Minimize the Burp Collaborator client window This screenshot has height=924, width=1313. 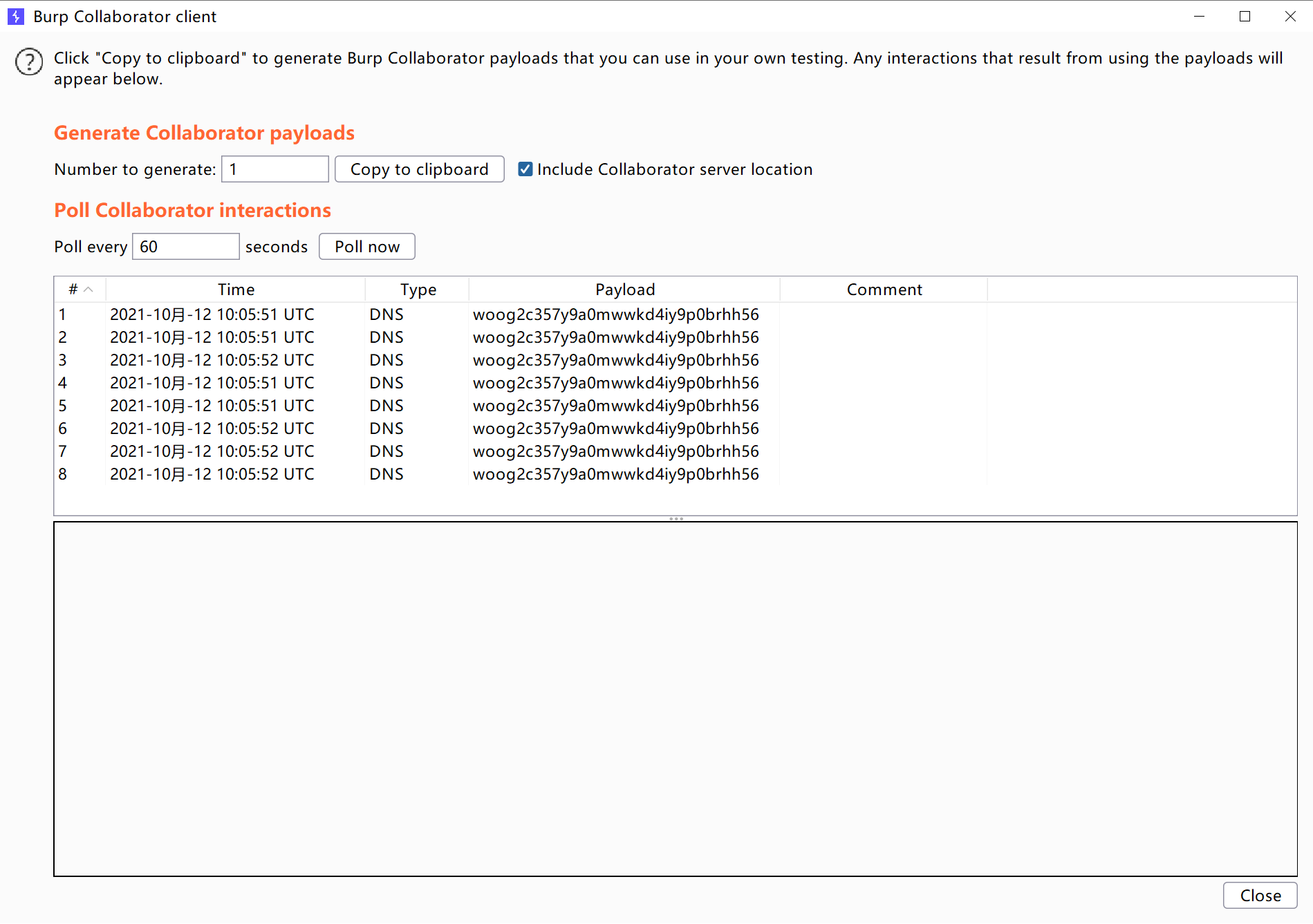1200,17
